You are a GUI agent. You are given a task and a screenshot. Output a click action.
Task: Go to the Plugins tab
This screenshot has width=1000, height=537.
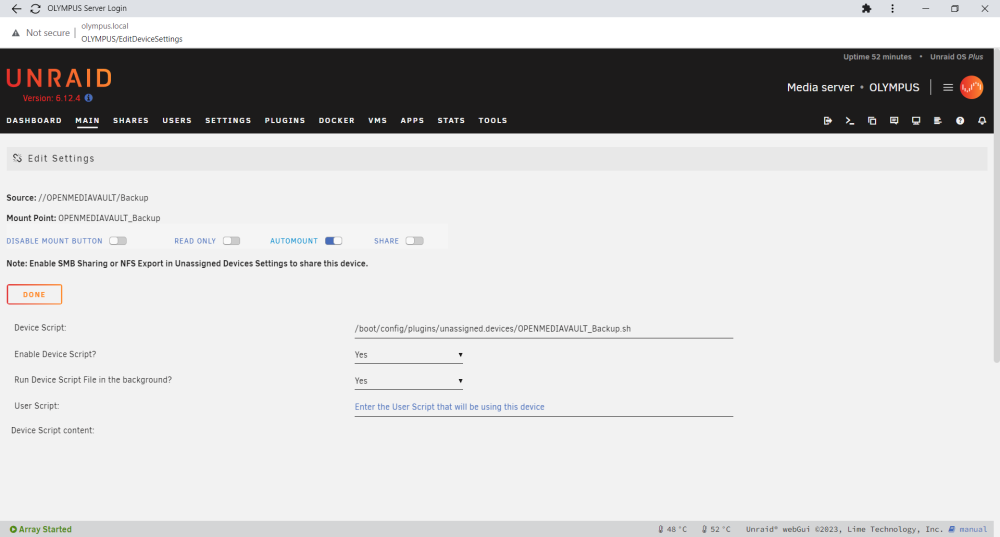coord(285,121)
